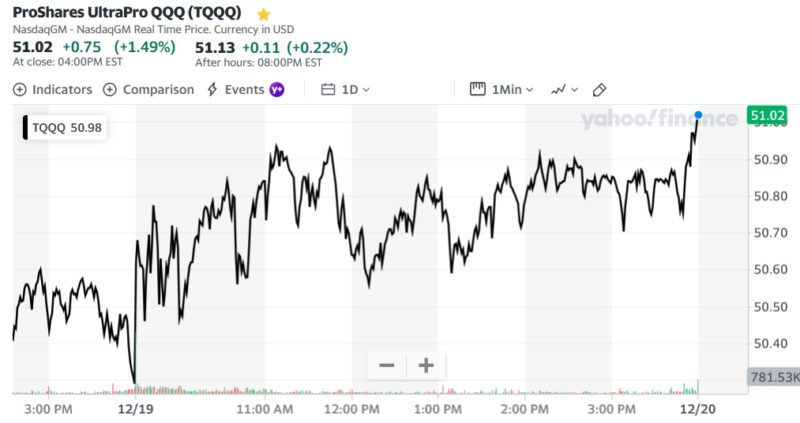
Task: Click the calendar date range icon
Action: (328, 89)
